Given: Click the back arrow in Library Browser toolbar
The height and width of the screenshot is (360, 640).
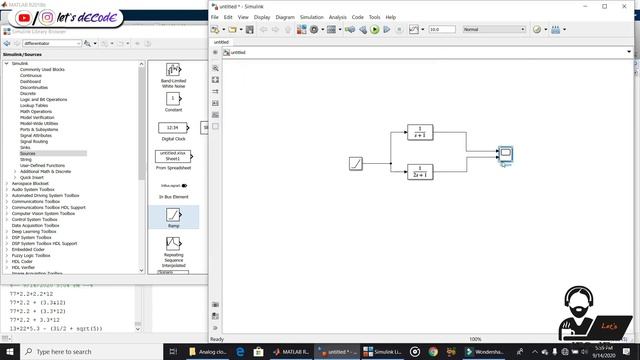Looking at the screenshot, I should (7, 43).
